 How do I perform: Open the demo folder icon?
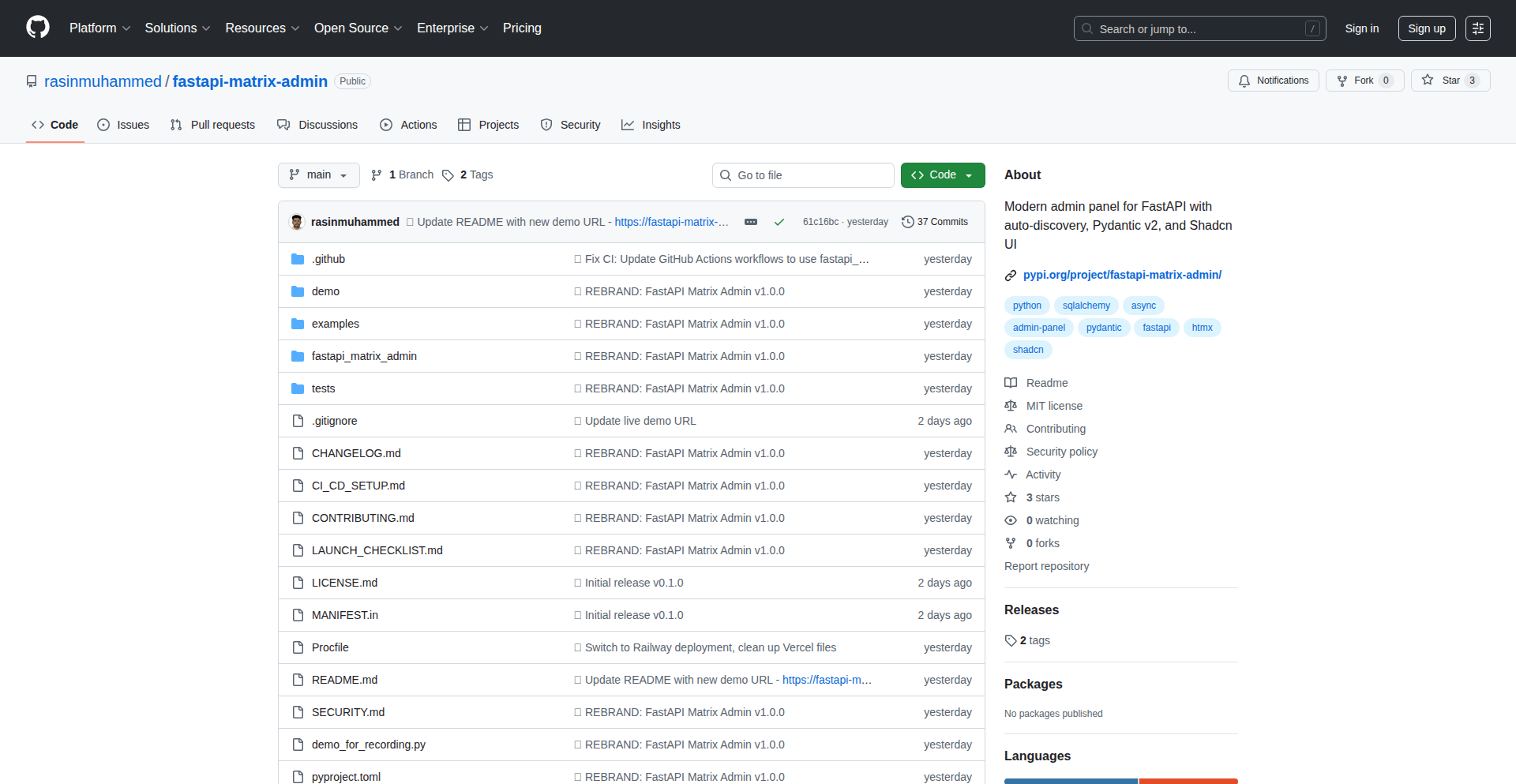[x=298, y=291]
